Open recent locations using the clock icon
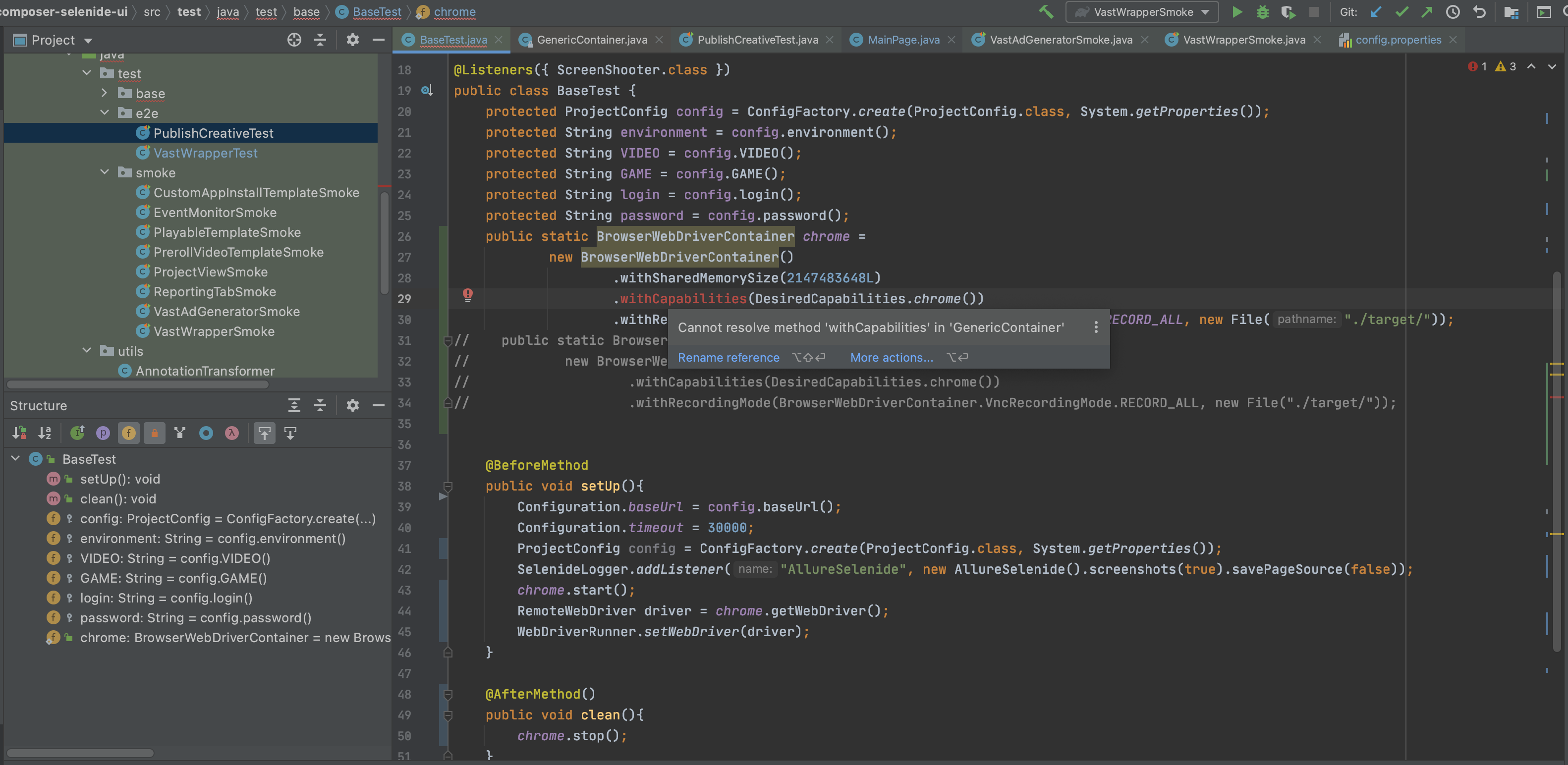 (1454, 11)
